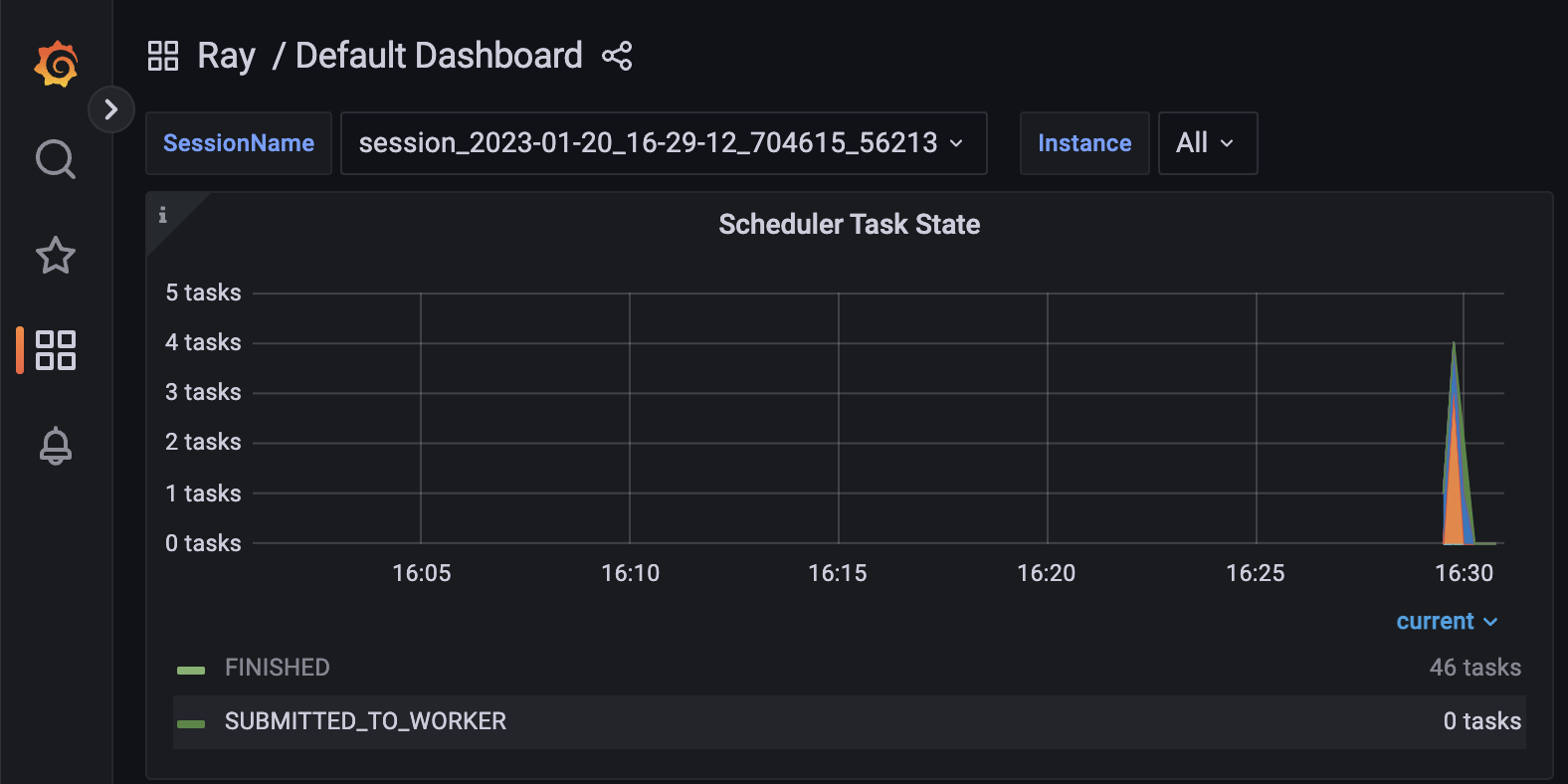Toggle the FINISHED series in legend
This screenshot has height=784, width=1568.
coord(277,668)
